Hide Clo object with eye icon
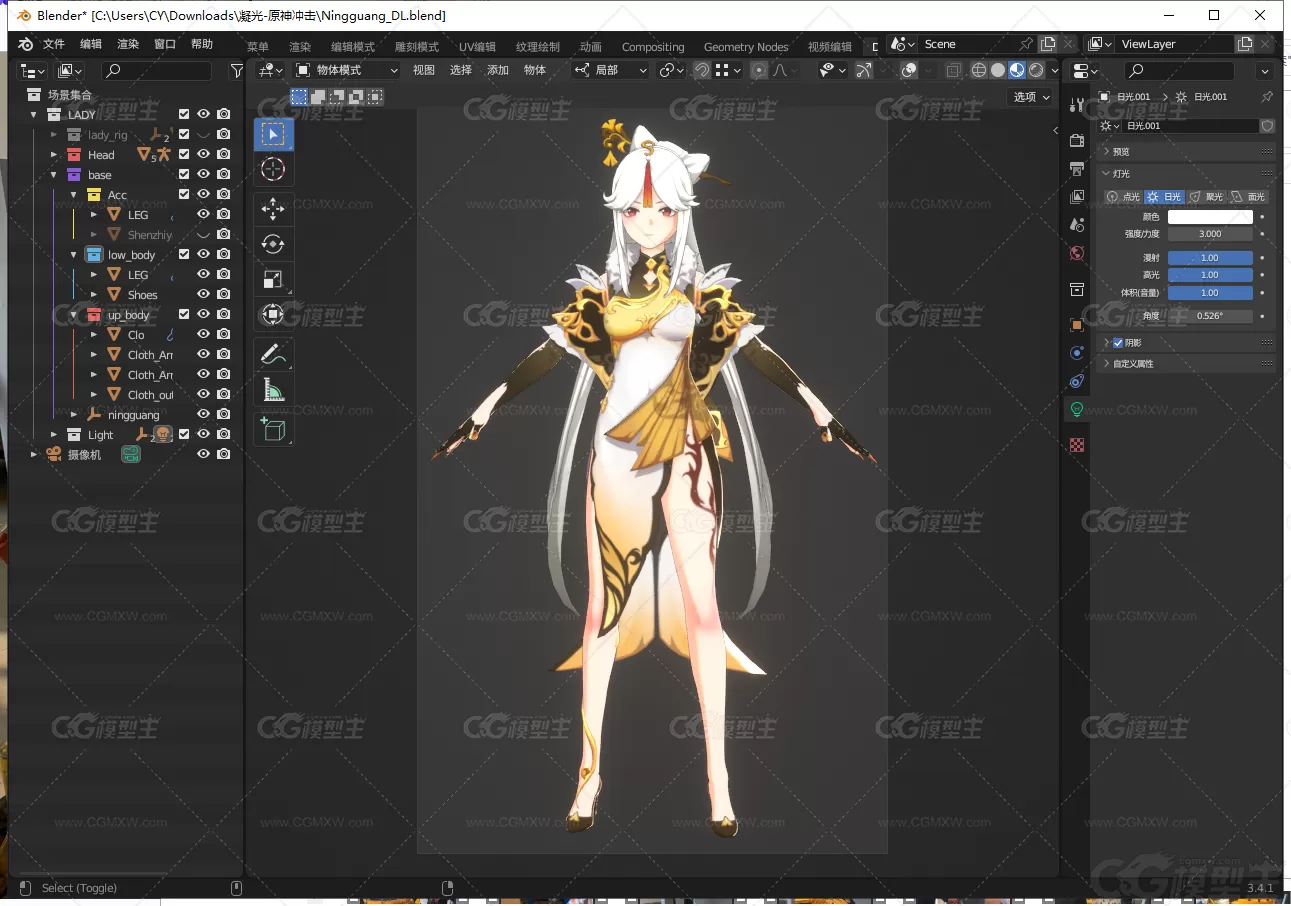1291x906 pixels. [203, 335]
